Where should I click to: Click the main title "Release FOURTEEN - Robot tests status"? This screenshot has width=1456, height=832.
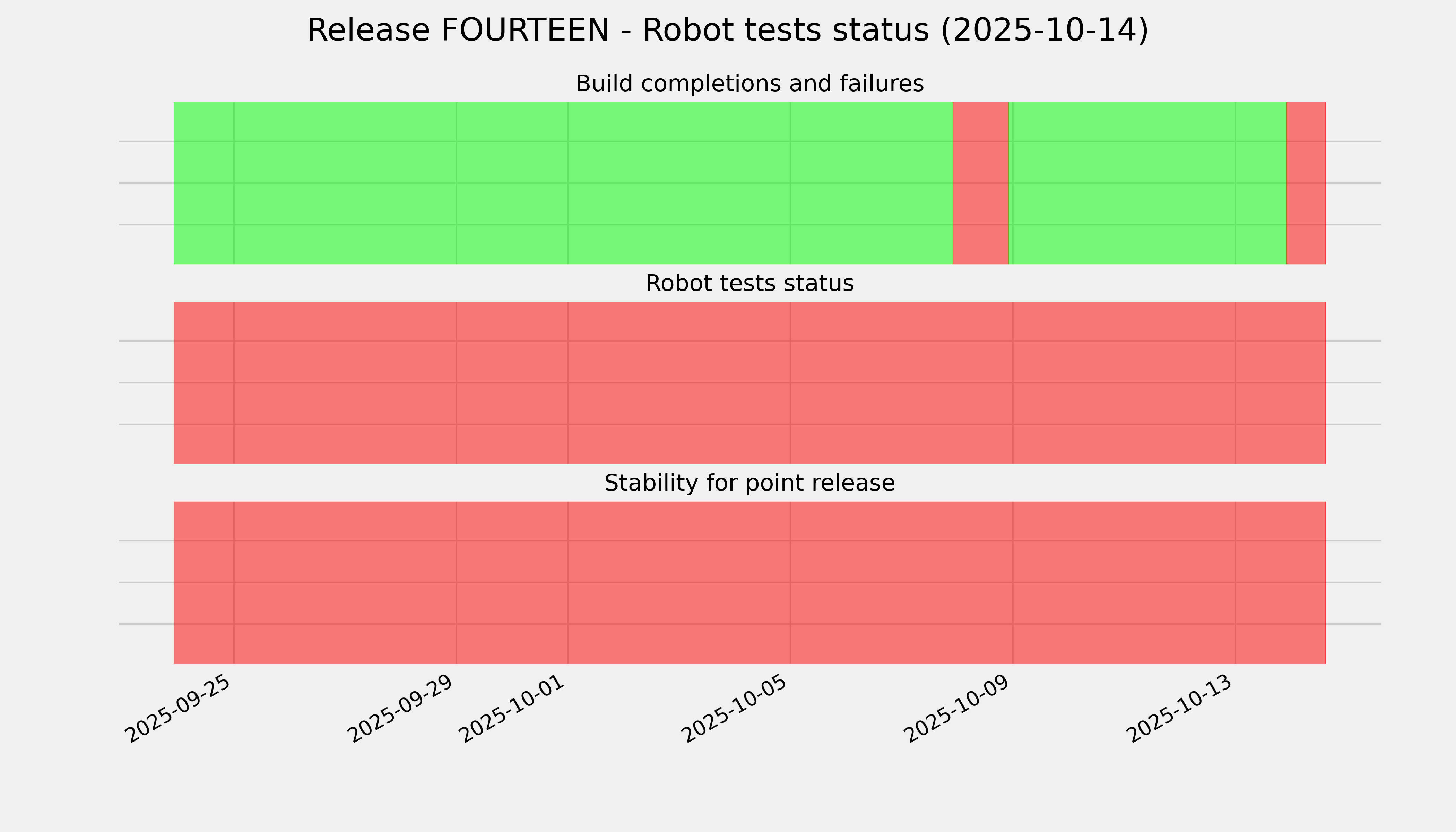click(727, 30)
